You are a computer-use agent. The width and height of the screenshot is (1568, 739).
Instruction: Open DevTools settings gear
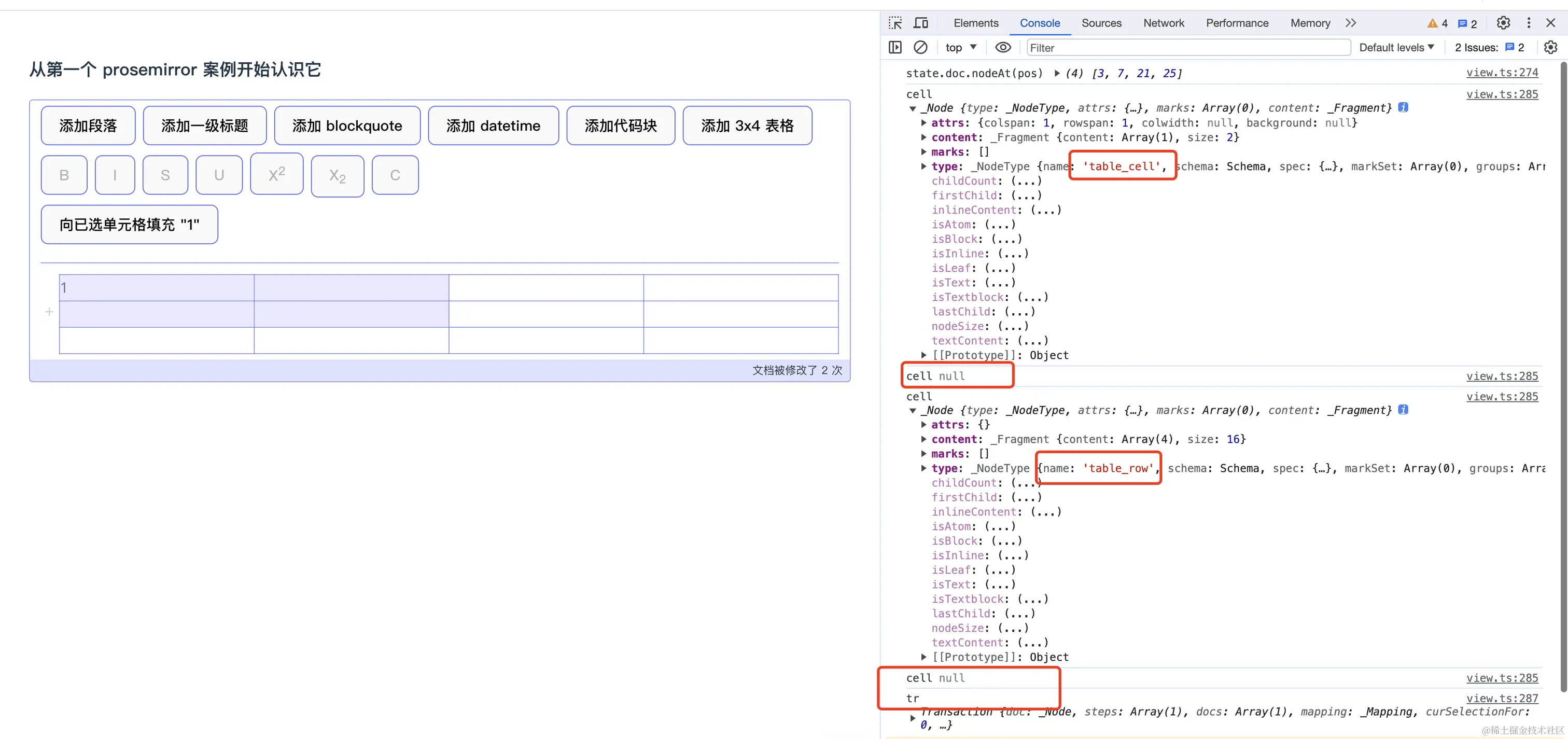(1503, 23)
